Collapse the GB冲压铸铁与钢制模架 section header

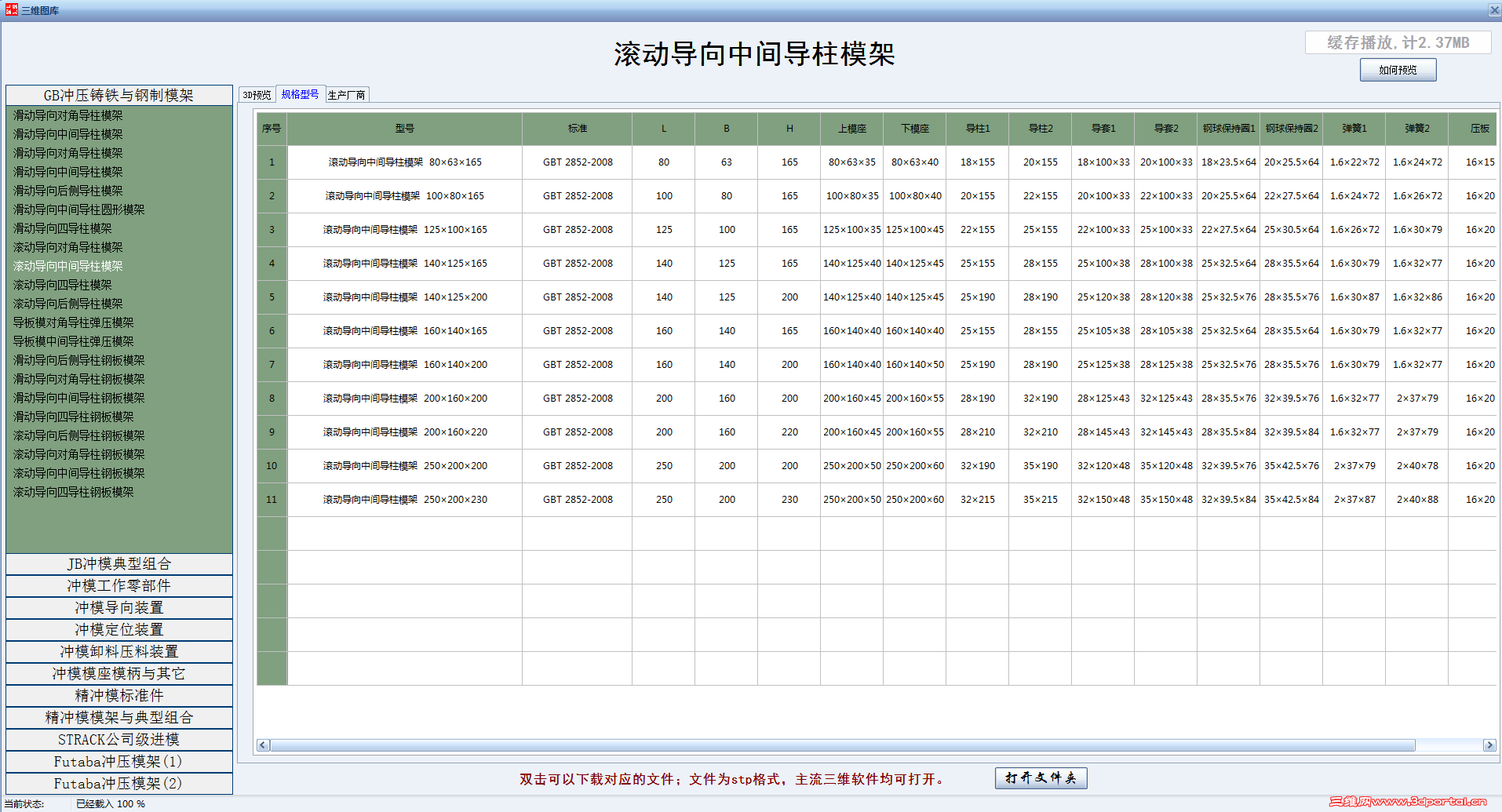pos(119,95)
